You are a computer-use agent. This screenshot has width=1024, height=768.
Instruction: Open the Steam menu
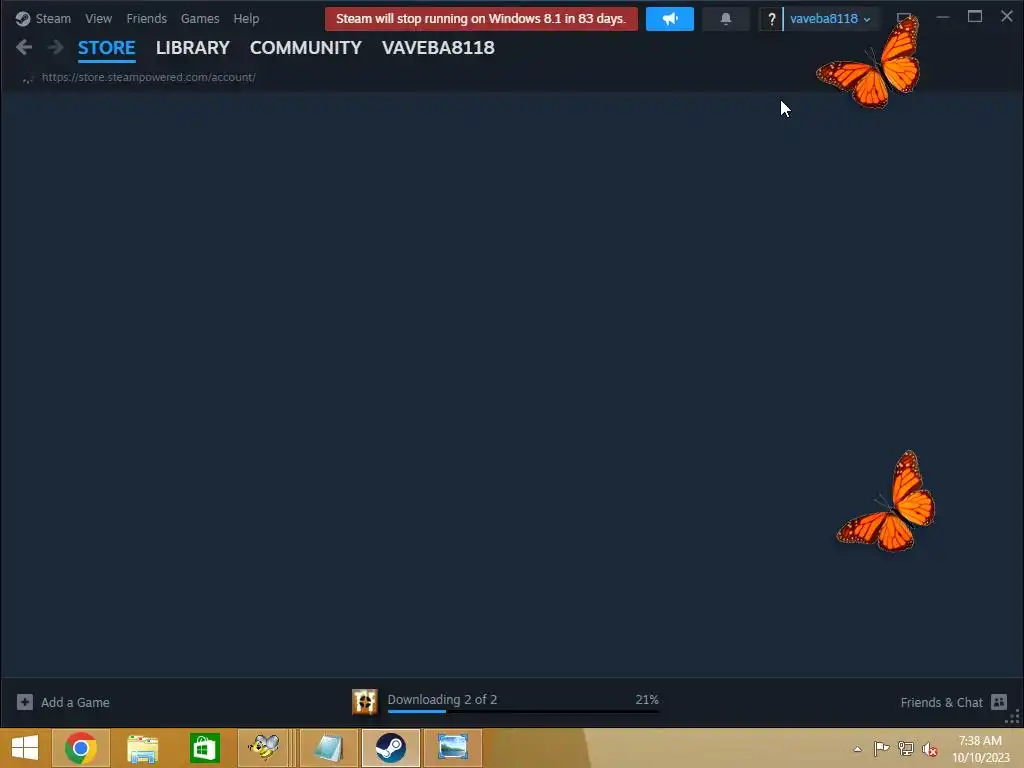[x=53, y=18]
